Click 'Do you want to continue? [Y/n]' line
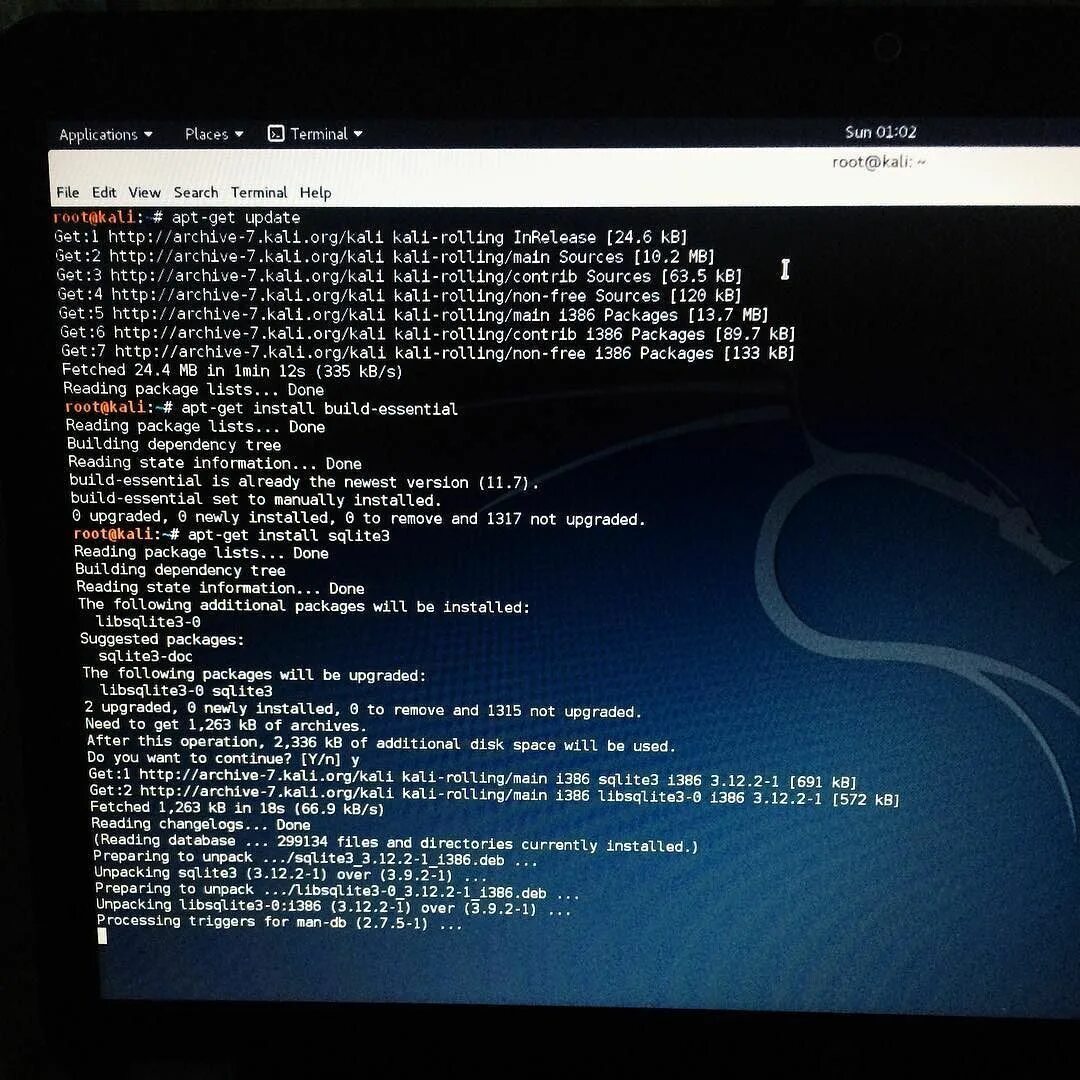Screen dimensions: 1080x1080 click(x=224, y=758)
